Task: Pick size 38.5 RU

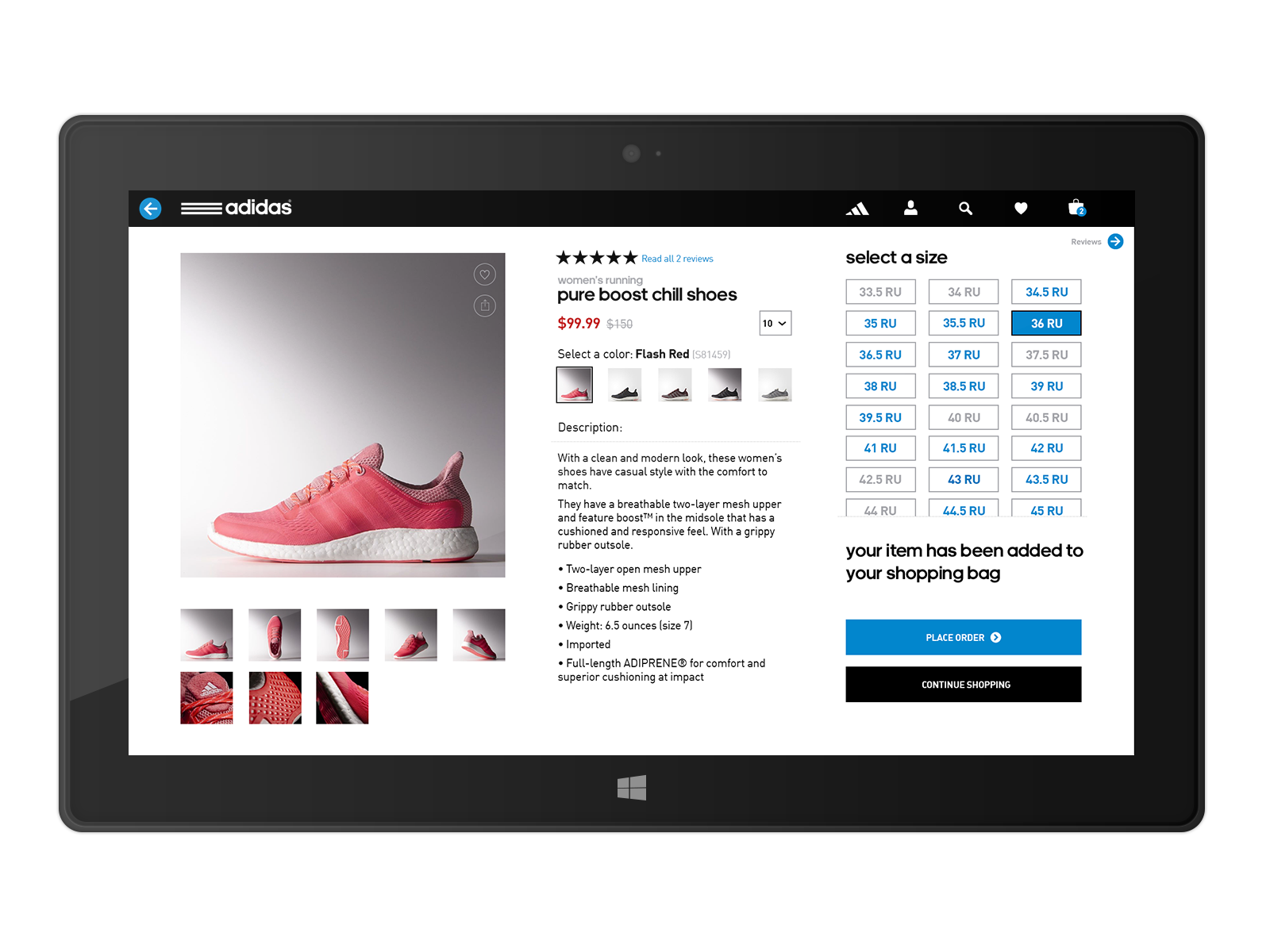Action: click(x=964, y=386)
